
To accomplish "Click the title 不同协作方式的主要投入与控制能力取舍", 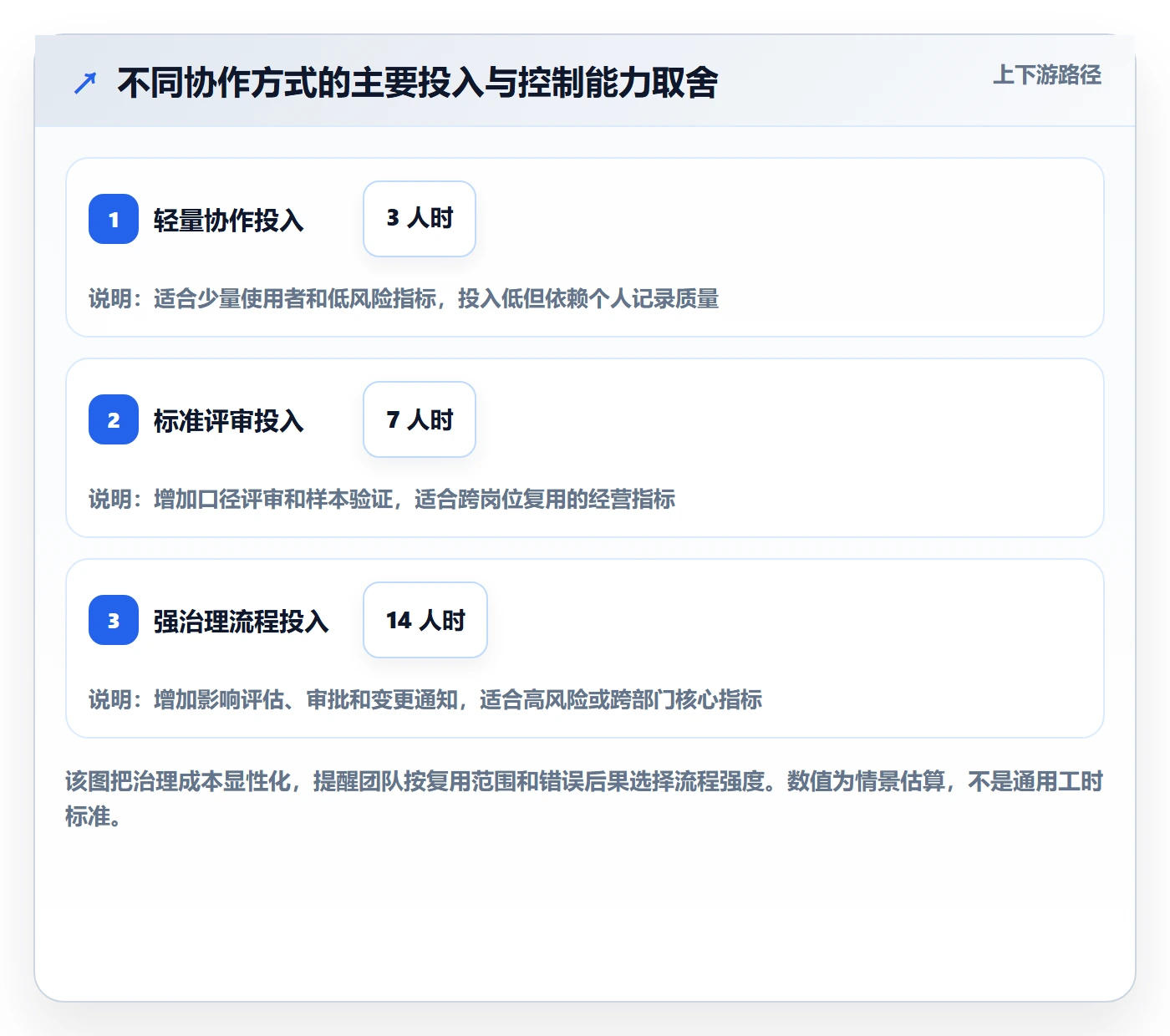I will click(418, 83).
